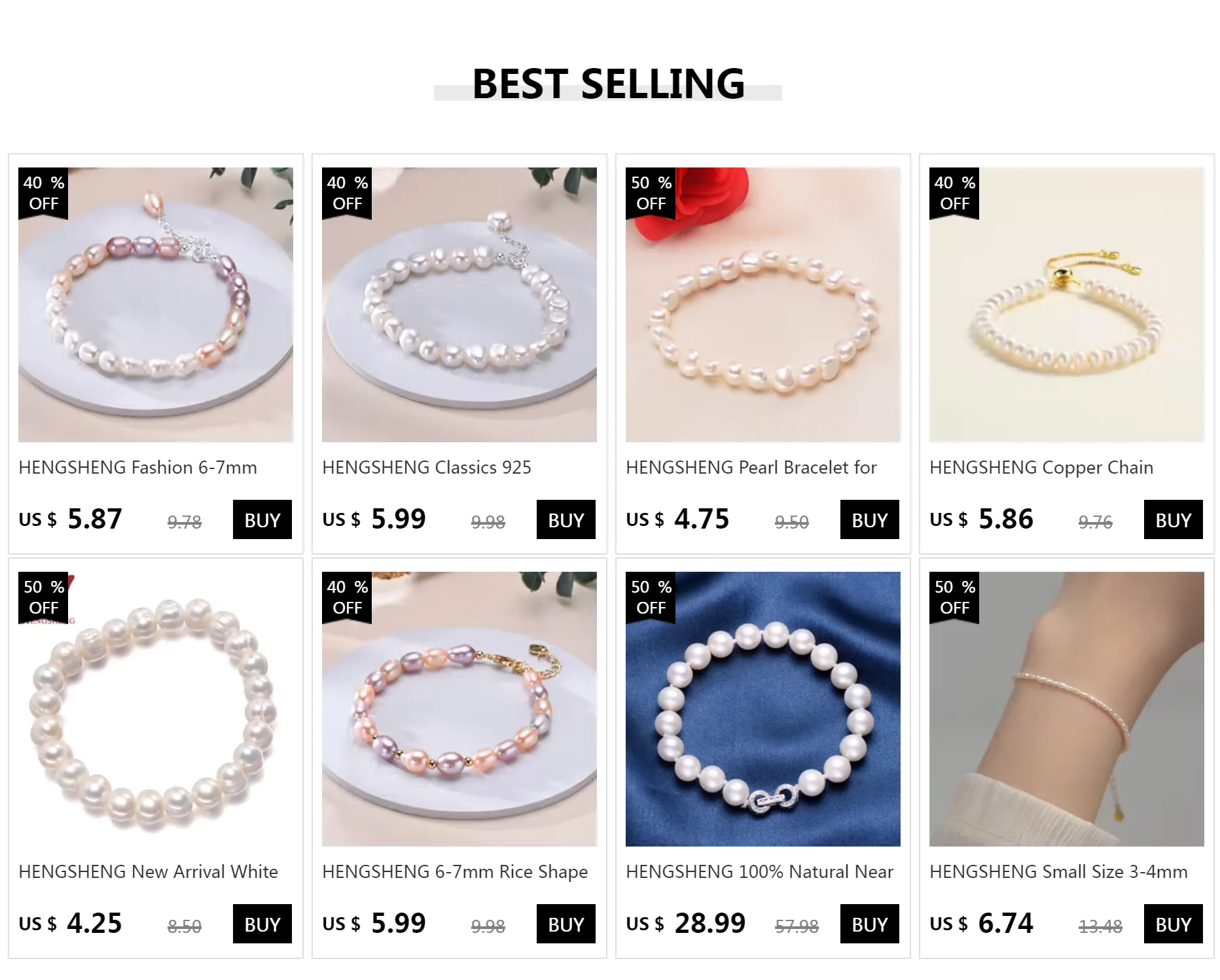The width and height of the screenshot is (1220, 980).
Task: Open the HENGSHENG Small Size 3-4mm title
Action: click(x=1058, y=872)
